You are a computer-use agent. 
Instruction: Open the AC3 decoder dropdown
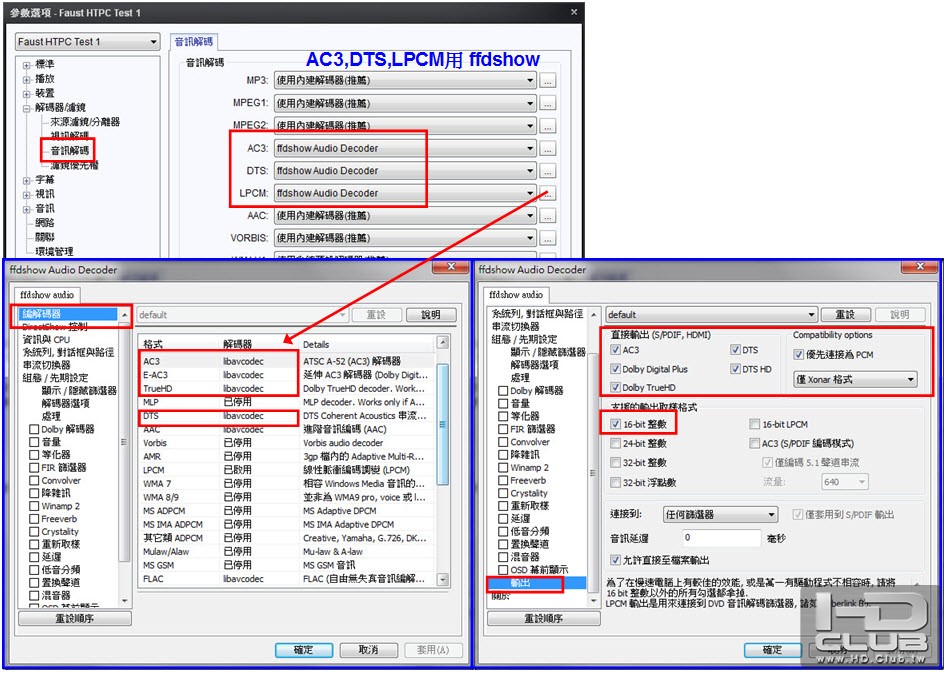coord(405,148)
